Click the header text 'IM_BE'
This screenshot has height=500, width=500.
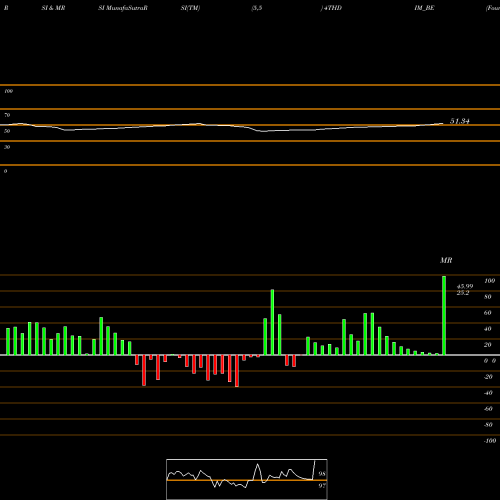coord(424,8)
